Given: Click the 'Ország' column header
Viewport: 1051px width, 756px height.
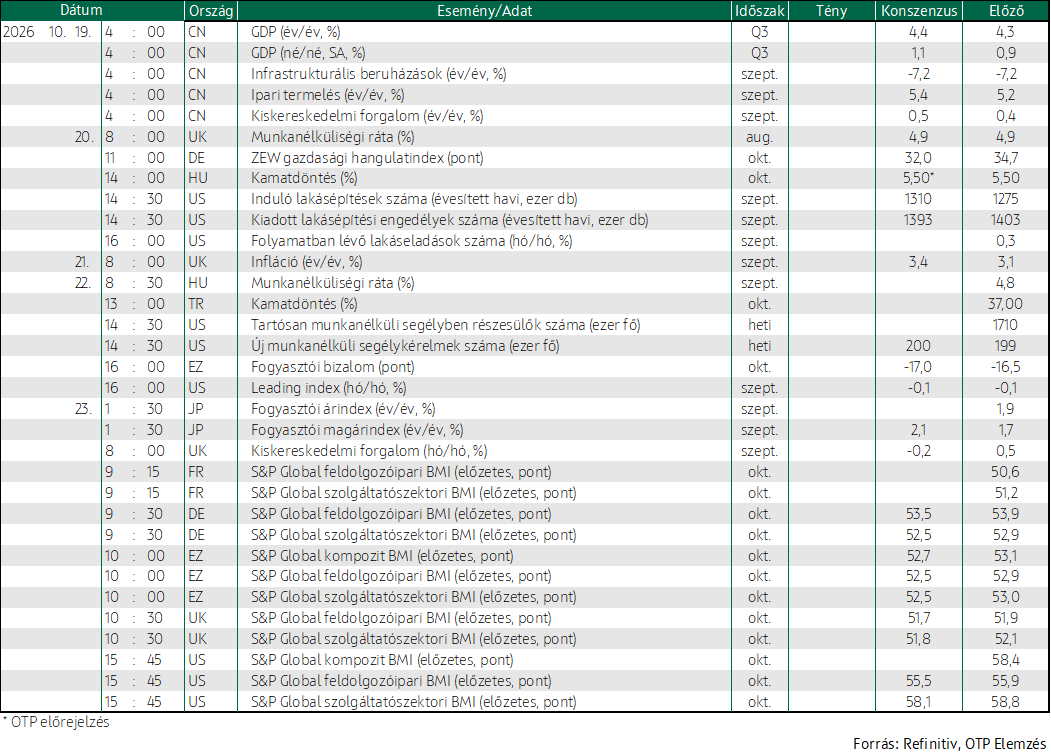Looking at the screenshot, I should click(210, 11).
